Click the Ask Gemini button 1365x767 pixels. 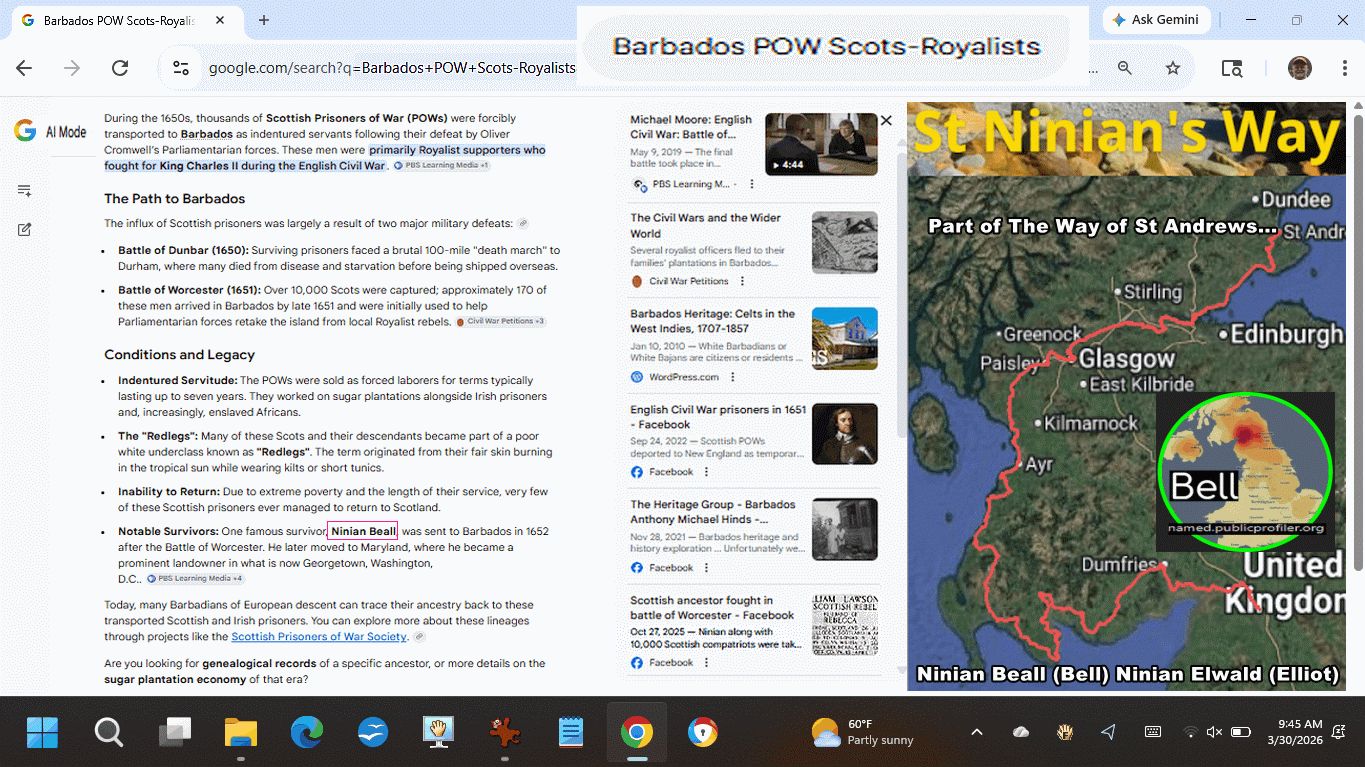pos(1156,20)
